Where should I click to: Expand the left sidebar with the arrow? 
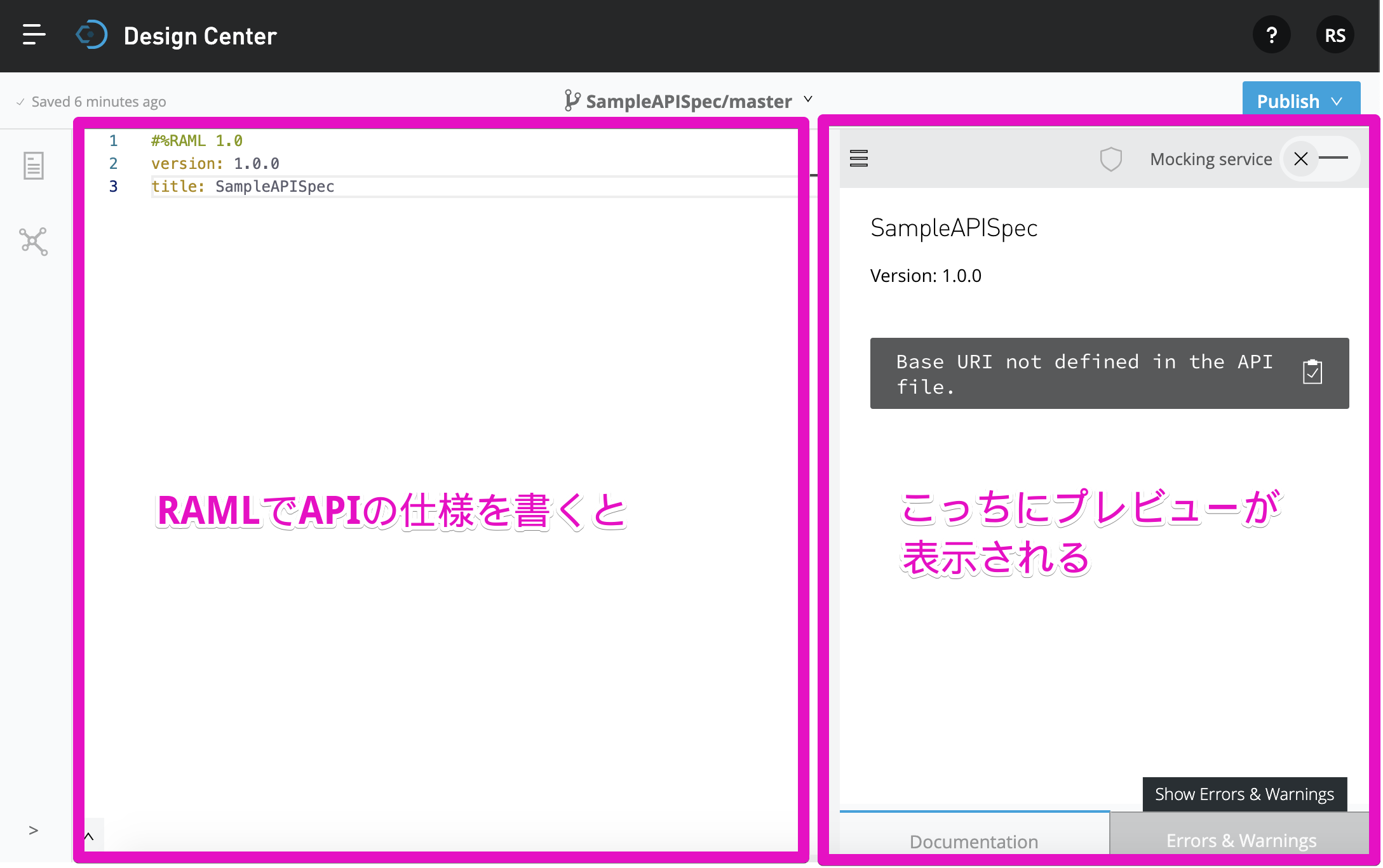pos(33,830)
